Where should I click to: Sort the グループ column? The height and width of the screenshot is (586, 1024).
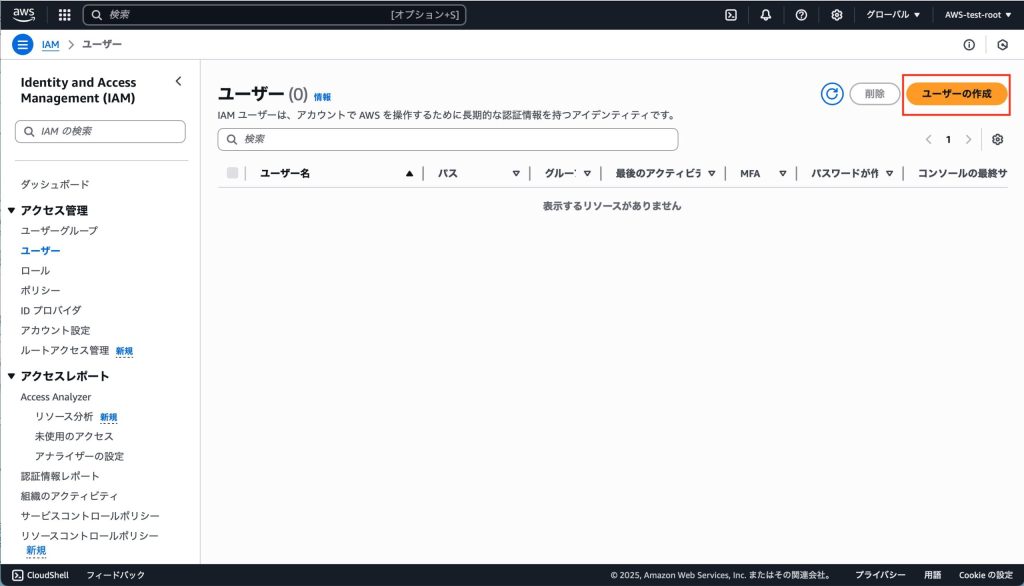(x=587, y=173)
